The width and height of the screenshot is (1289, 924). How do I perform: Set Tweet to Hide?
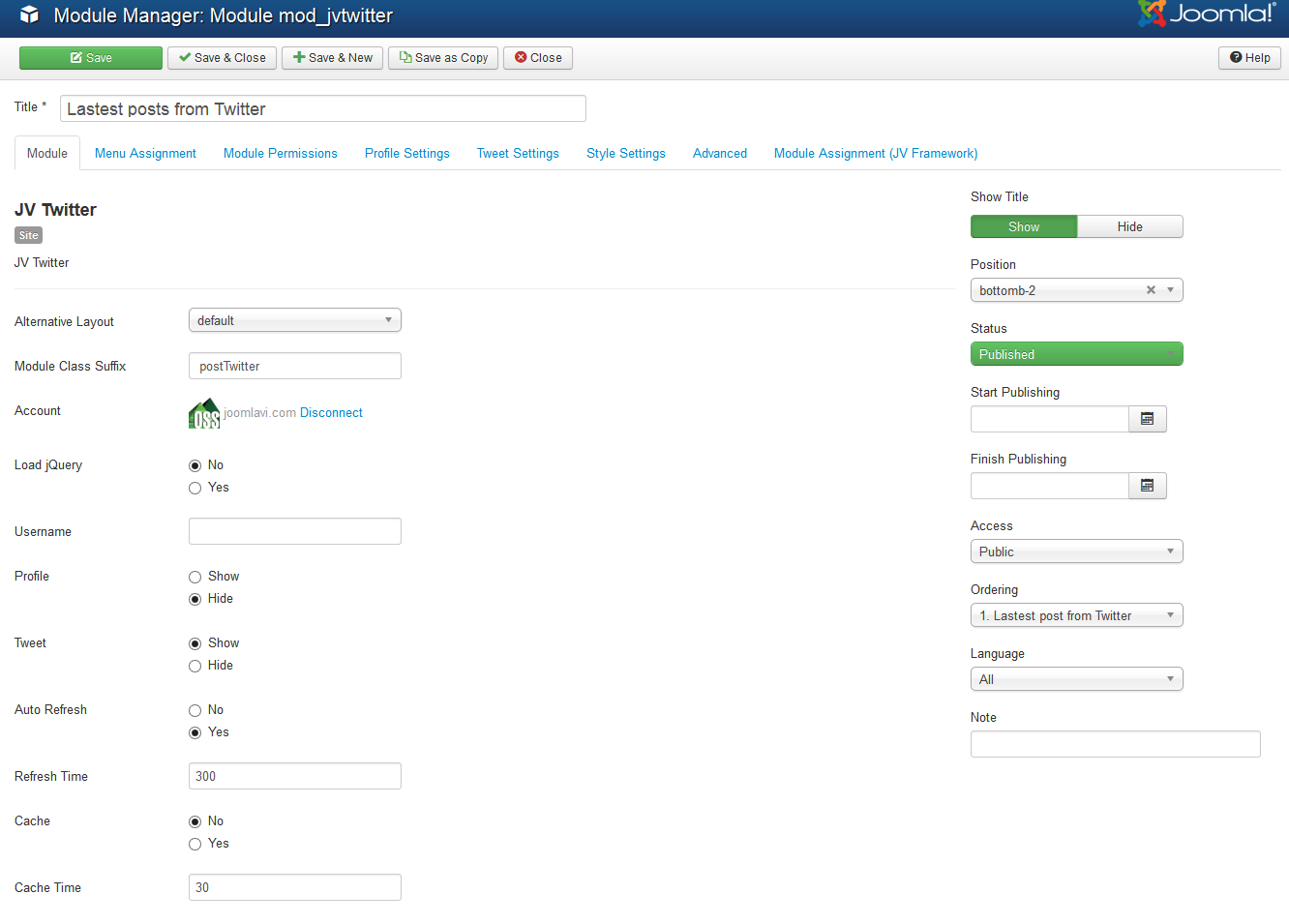click(195, 667)
